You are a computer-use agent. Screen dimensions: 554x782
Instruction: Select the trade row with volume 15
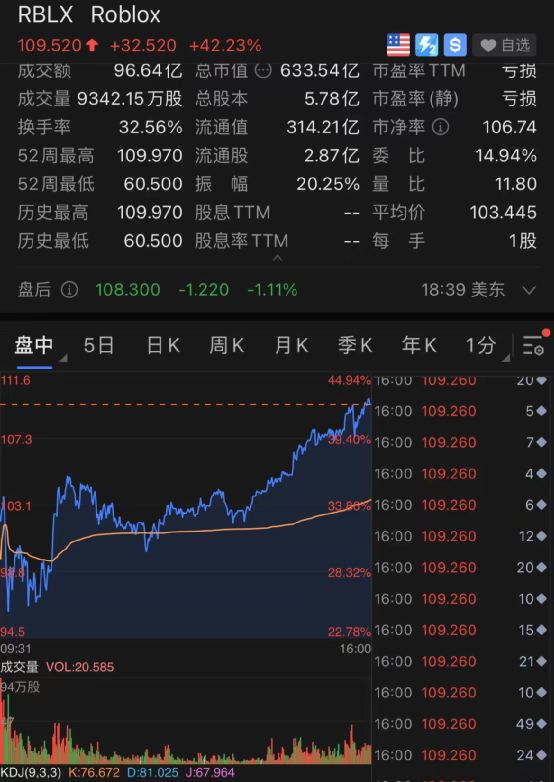(463, 630)
